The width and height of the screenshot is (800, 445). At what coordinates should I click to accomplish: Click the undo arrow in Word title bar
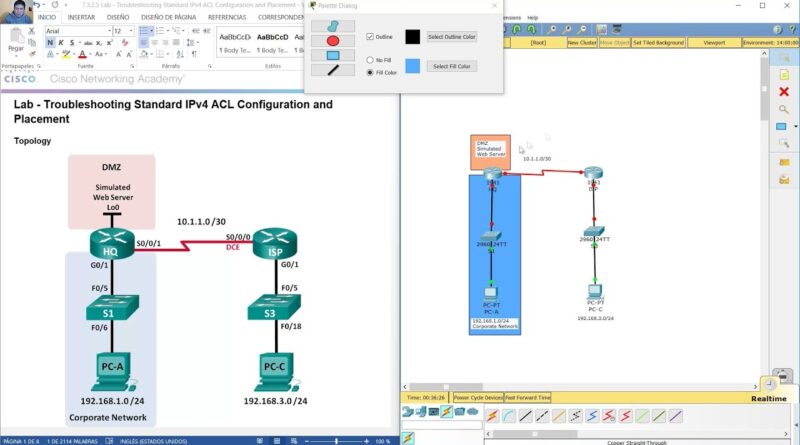(37, 5)
